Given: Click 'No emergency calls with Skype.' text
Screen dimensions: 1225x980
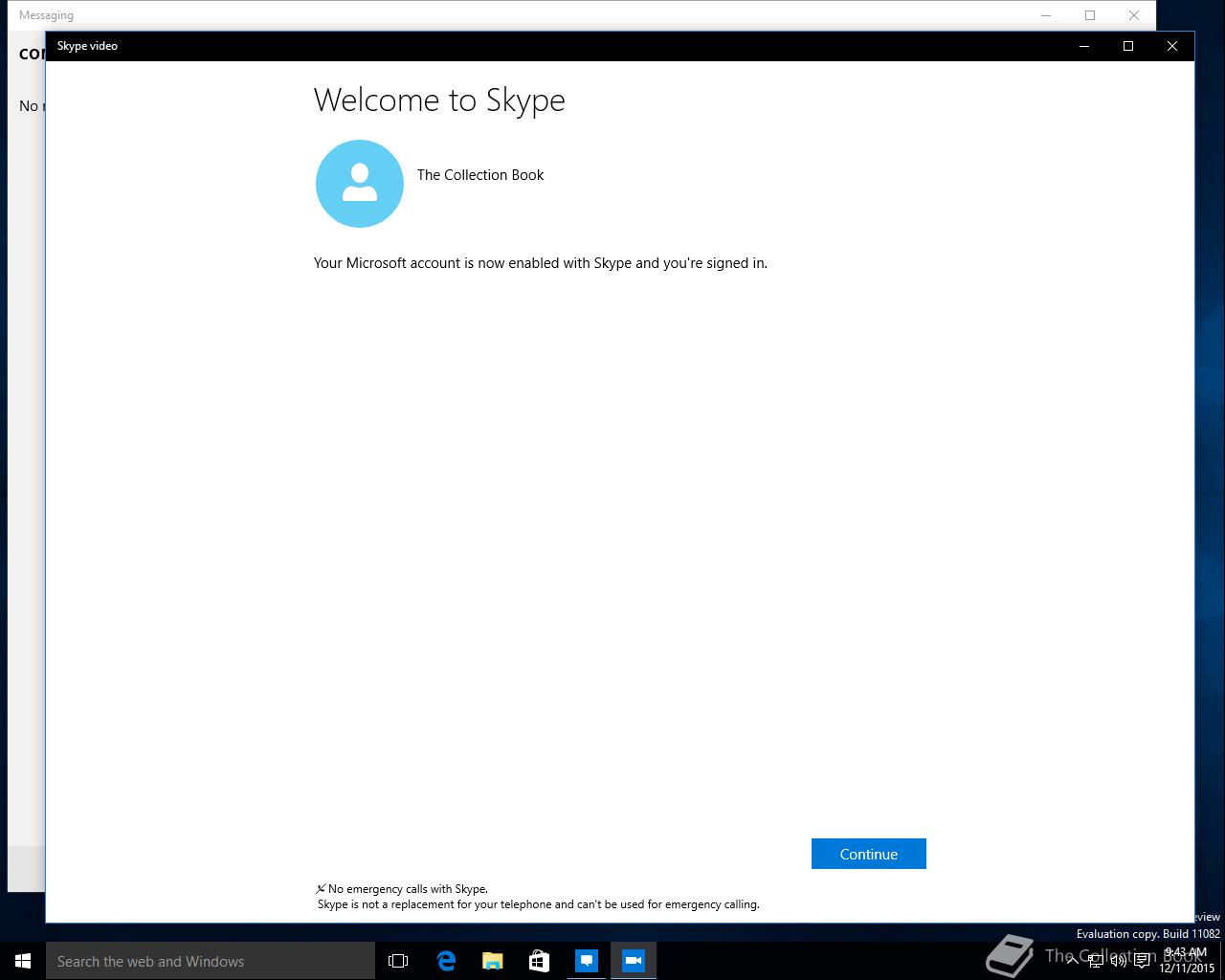Looking at the screenshot, I should coord(408,889).
